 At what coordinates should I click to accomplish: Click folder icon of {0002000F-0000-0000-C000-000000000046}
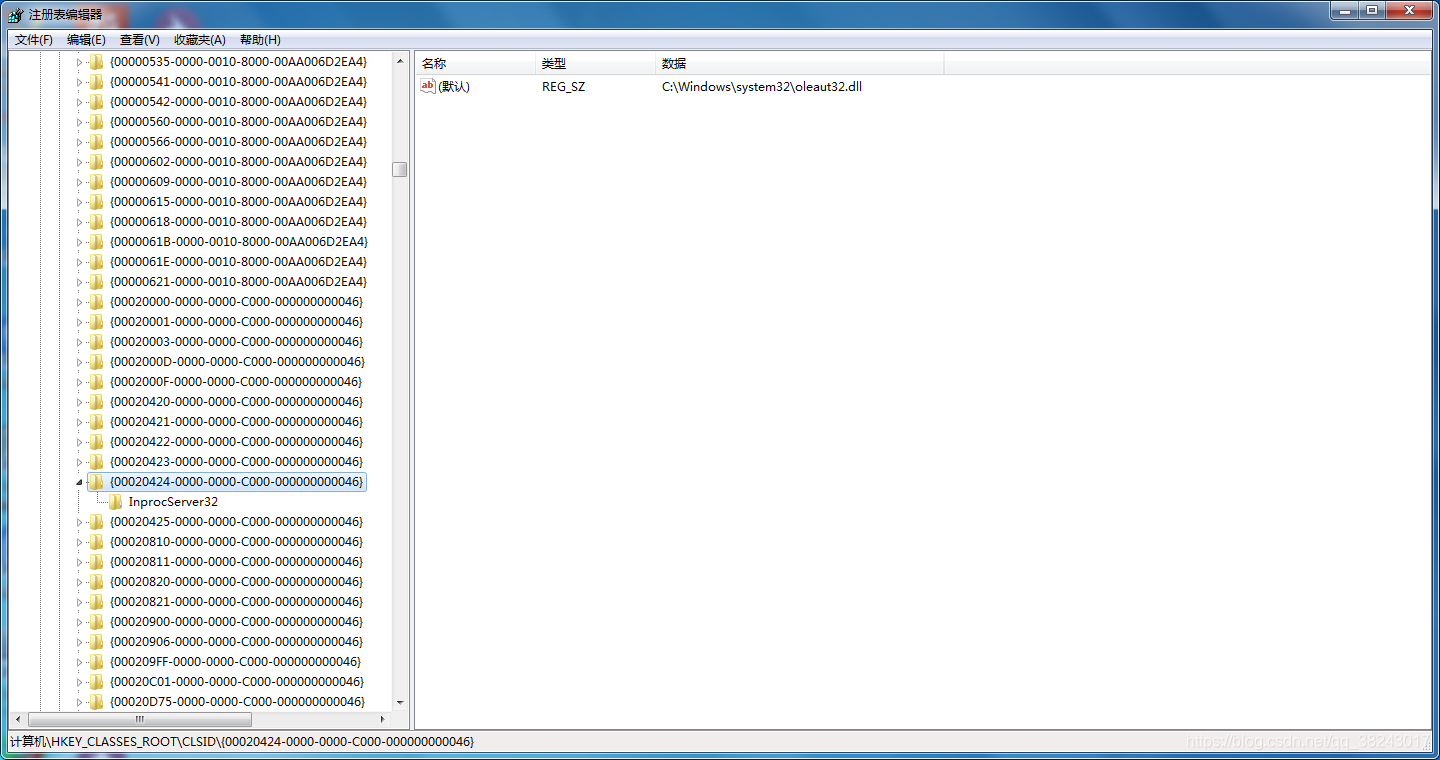pos(96,382)
